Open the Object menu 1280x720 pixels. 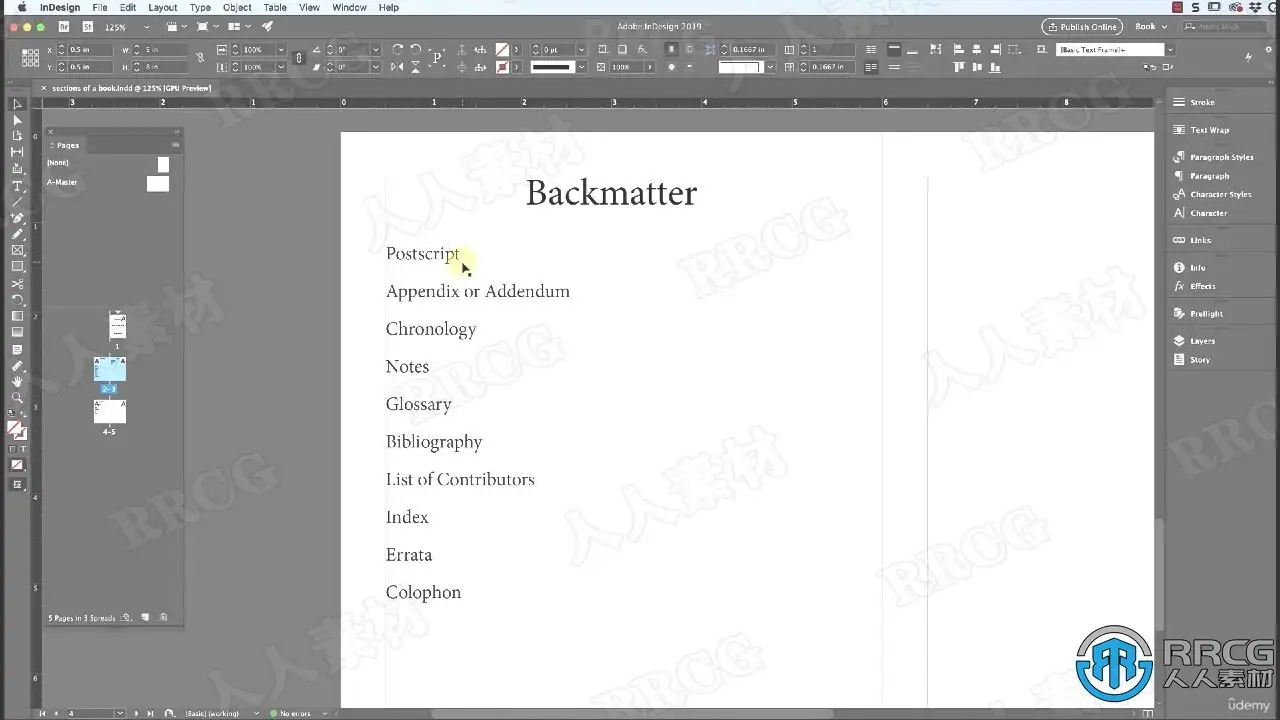pyautogui.click(x=237, y=7)
